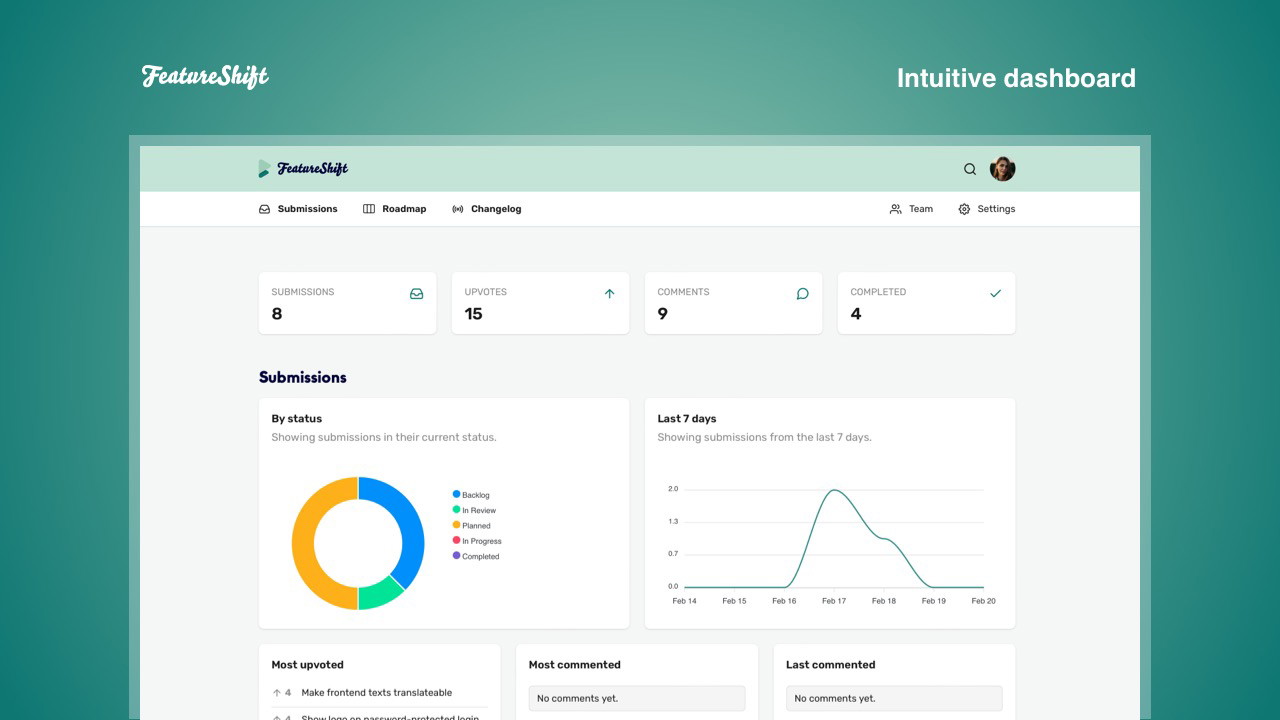This screenshot has width=1280, height=720.
Task: Click the In Progress legend color dot
Action: tap(457, 540)
